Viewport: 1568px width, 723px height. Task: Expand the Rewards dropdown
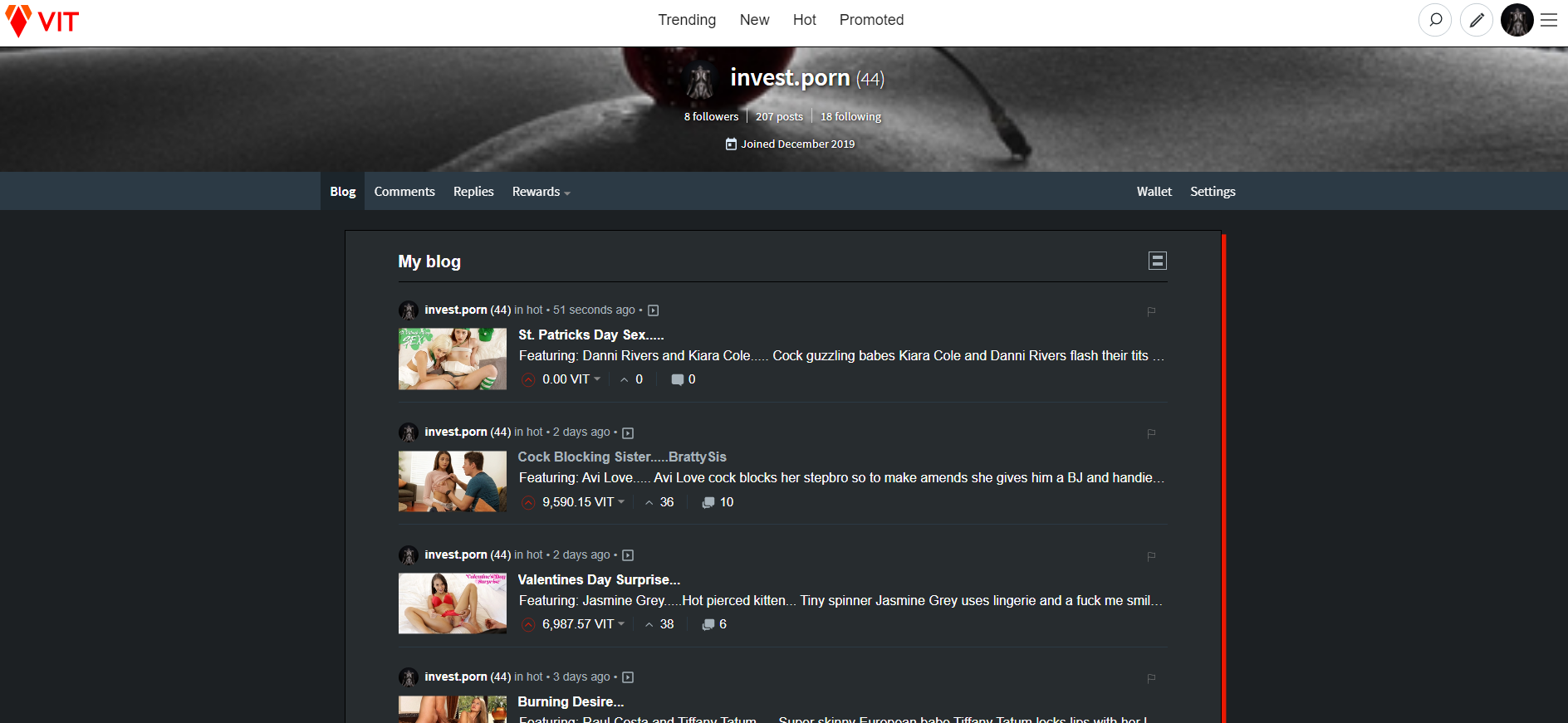541,192
